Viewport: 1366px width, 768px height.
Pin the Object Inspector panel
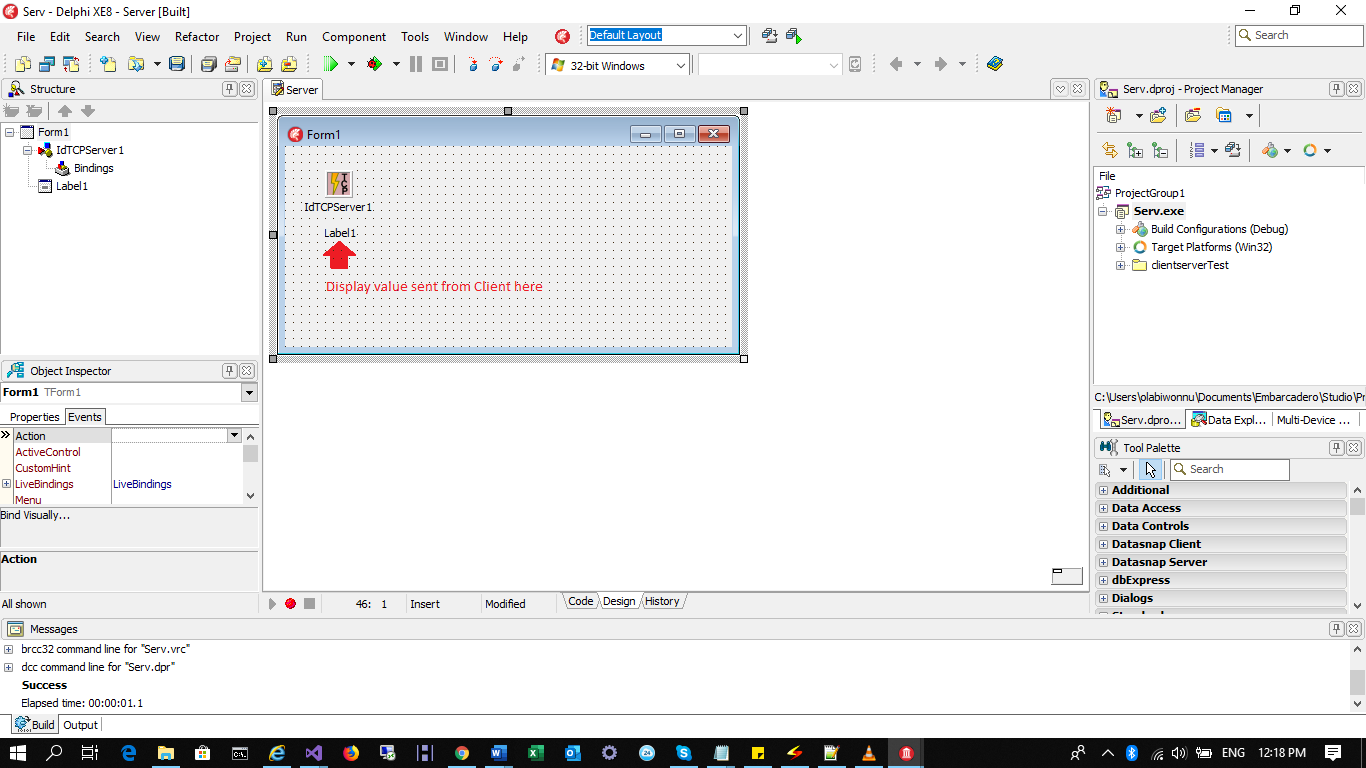[x=229, y=371]
